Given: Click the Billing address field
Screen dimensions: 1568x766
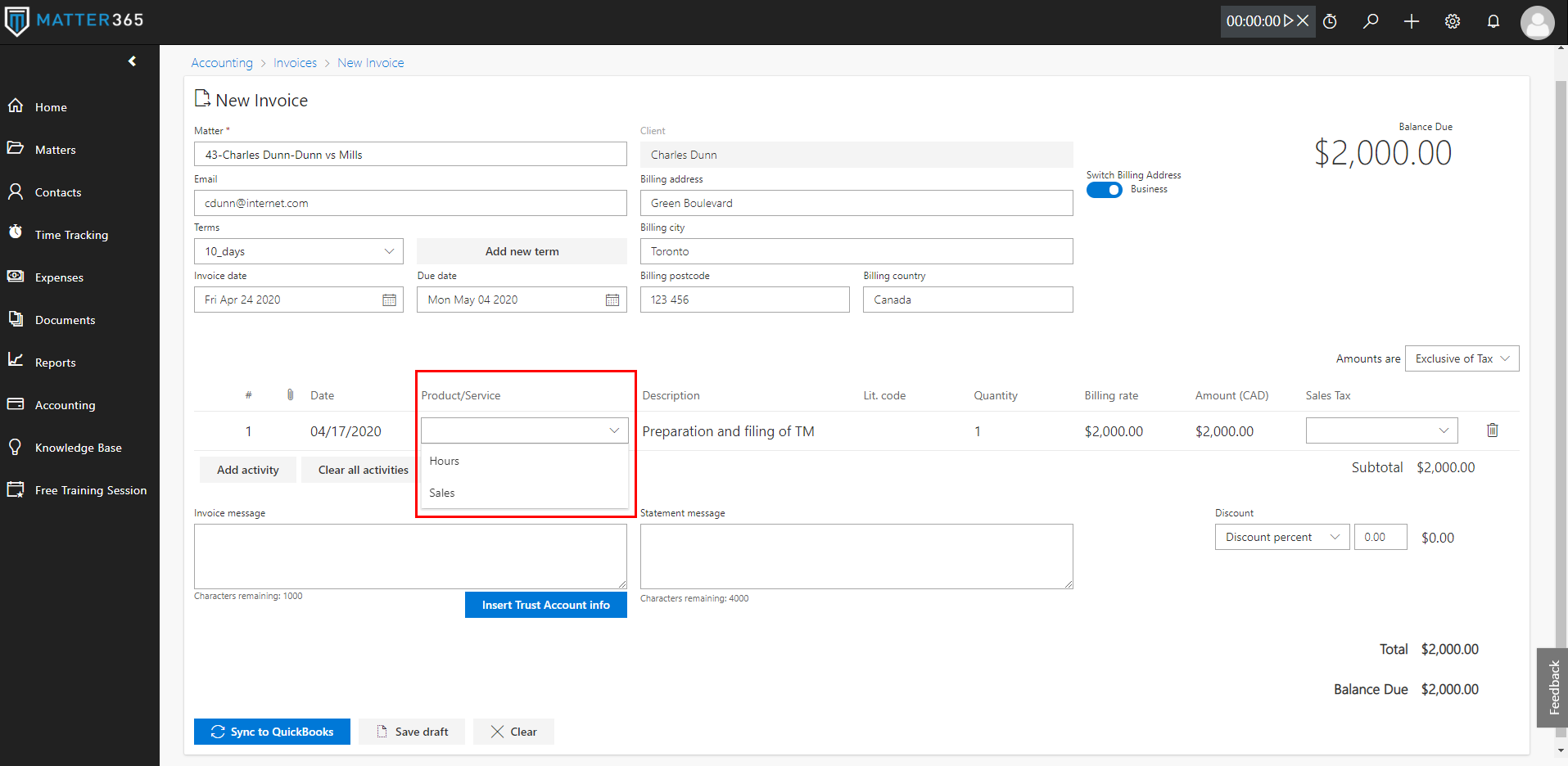Looking at the screenshot, I should (856, 203).
